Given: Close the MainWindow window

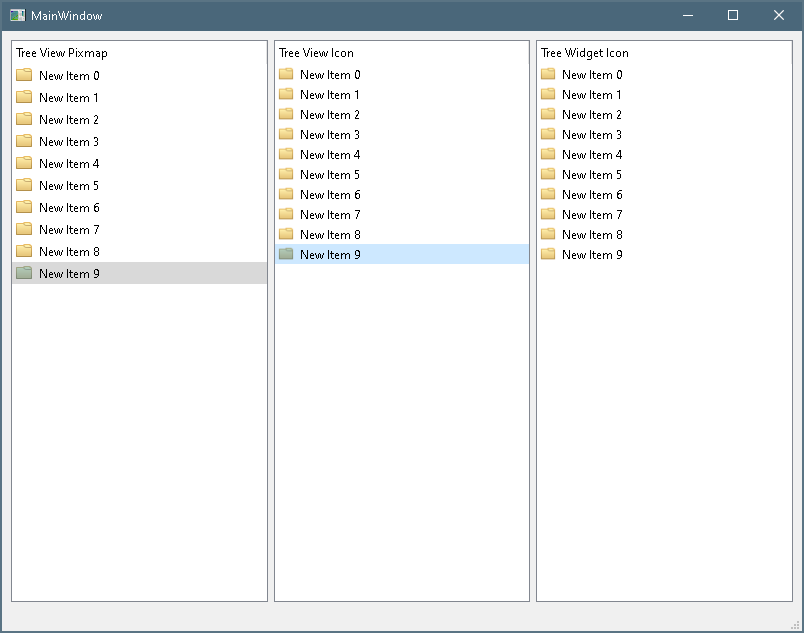Looking at the screenshot, I should coord(778,15).
